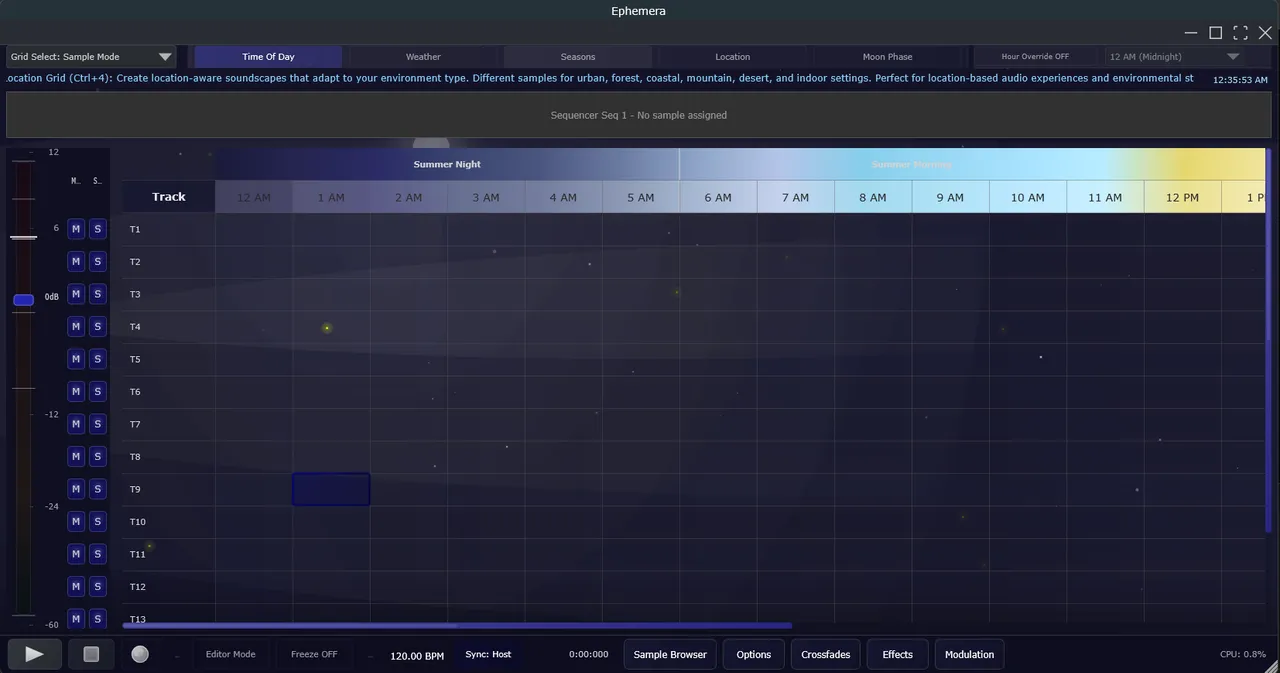Switch to the Weather tab
This screenshot has width=1280, height=673.
click(423, 57)
